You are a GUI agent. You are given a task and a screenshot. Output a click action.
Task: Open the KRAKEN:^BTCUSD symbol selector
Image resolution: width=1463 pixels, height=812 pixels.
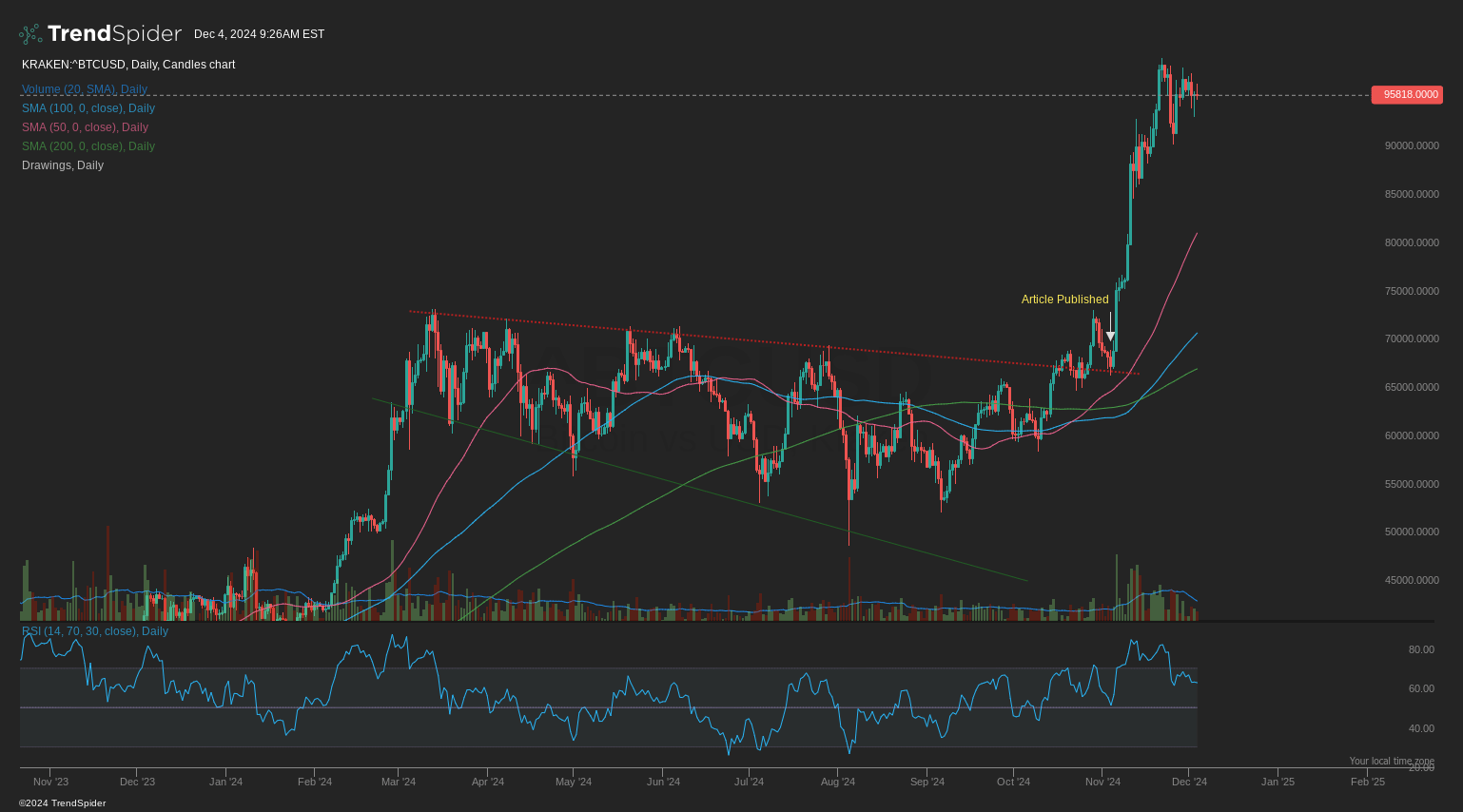(x=61, y=65)
